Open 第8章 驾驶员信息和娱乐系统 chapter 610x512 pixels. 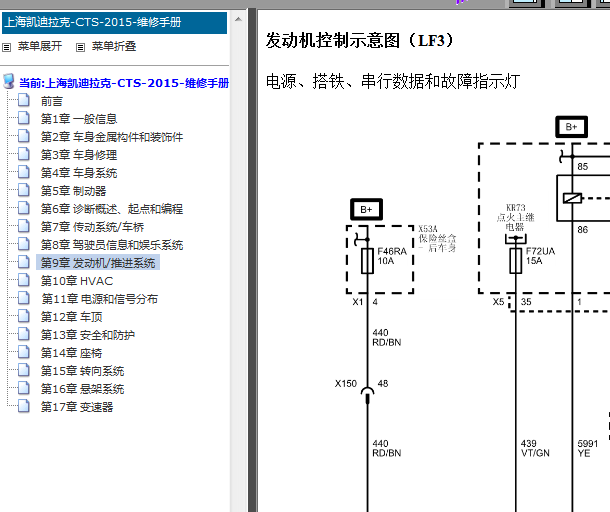coord(112,245)
